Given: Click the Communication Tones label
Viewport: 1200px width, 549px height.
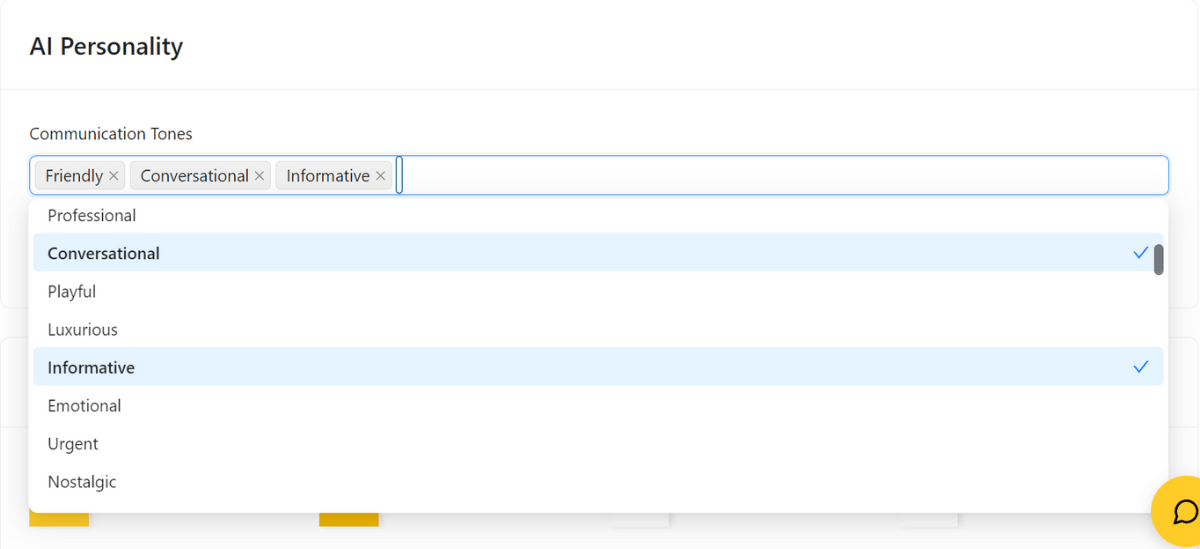Looking at the screenshot, I should pyautogui.click(x=111, y=134).
